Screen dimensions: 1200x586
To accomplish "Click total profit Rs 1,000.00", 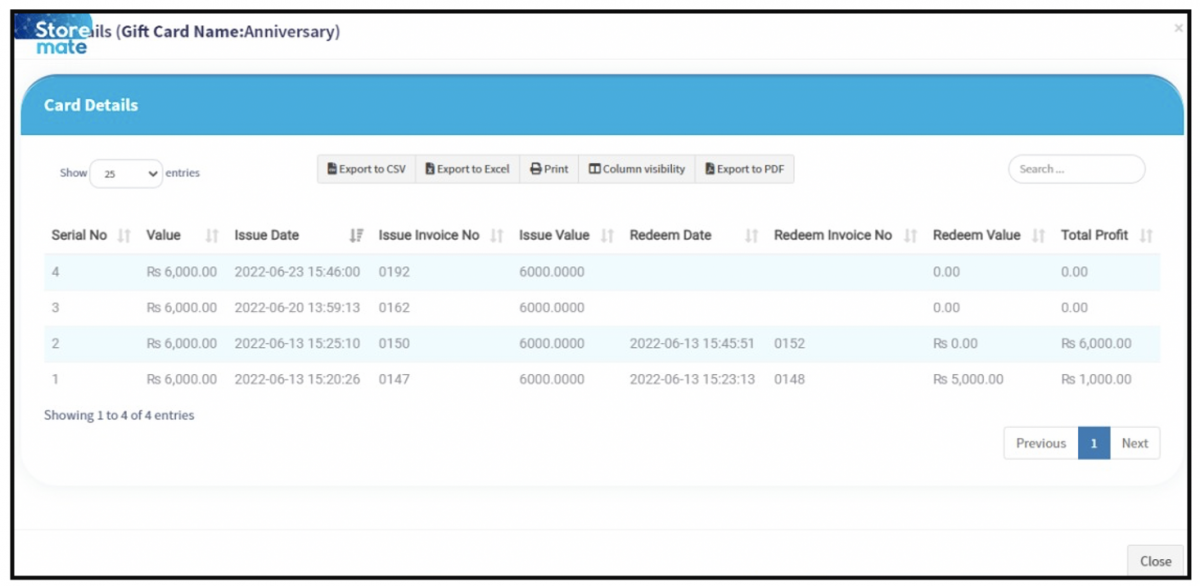I will click(1096, 380).
